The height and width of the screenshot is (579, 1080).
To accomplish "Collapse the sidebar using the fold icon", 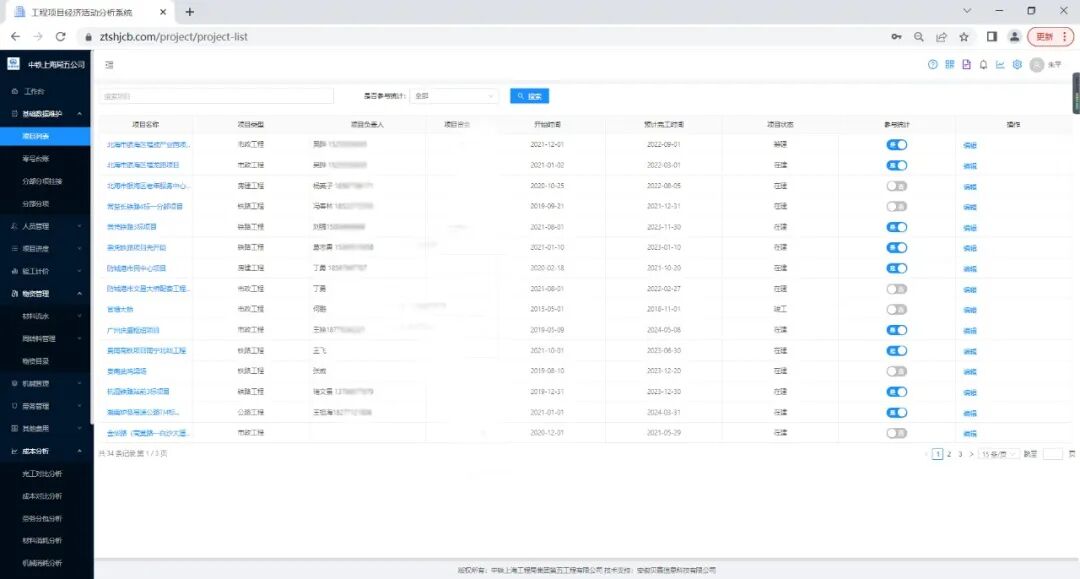I will (x=109, y=65).
